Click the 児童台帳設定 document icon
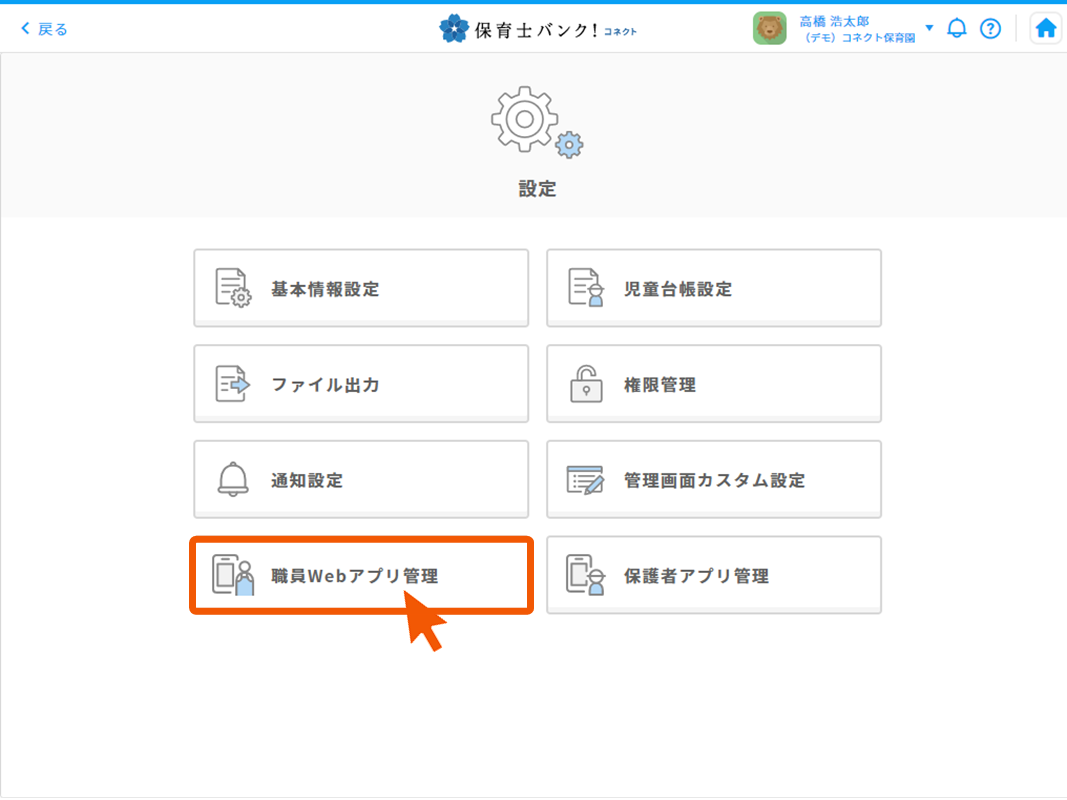The image size is (1067, 800). coord(583,287)
